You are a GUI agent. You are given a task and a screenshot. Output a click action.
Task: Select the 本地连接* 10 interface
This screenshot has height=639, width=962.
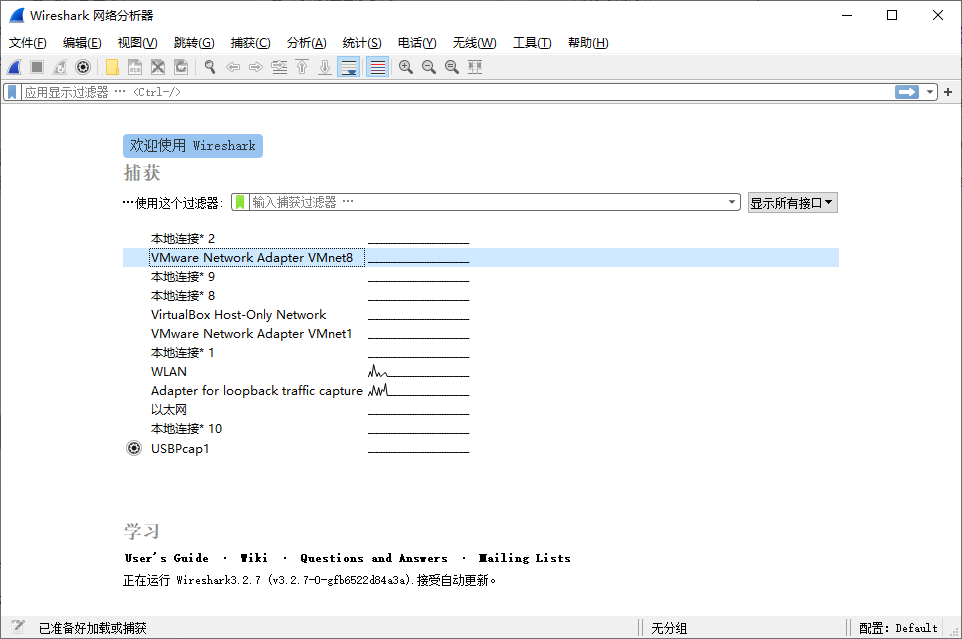[480, 429]
